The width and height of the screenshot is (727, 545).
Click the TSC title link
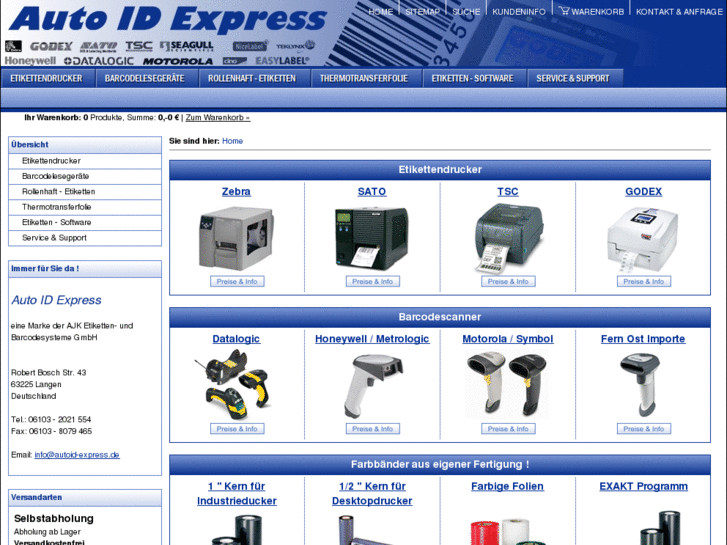[x=508, y=192]
